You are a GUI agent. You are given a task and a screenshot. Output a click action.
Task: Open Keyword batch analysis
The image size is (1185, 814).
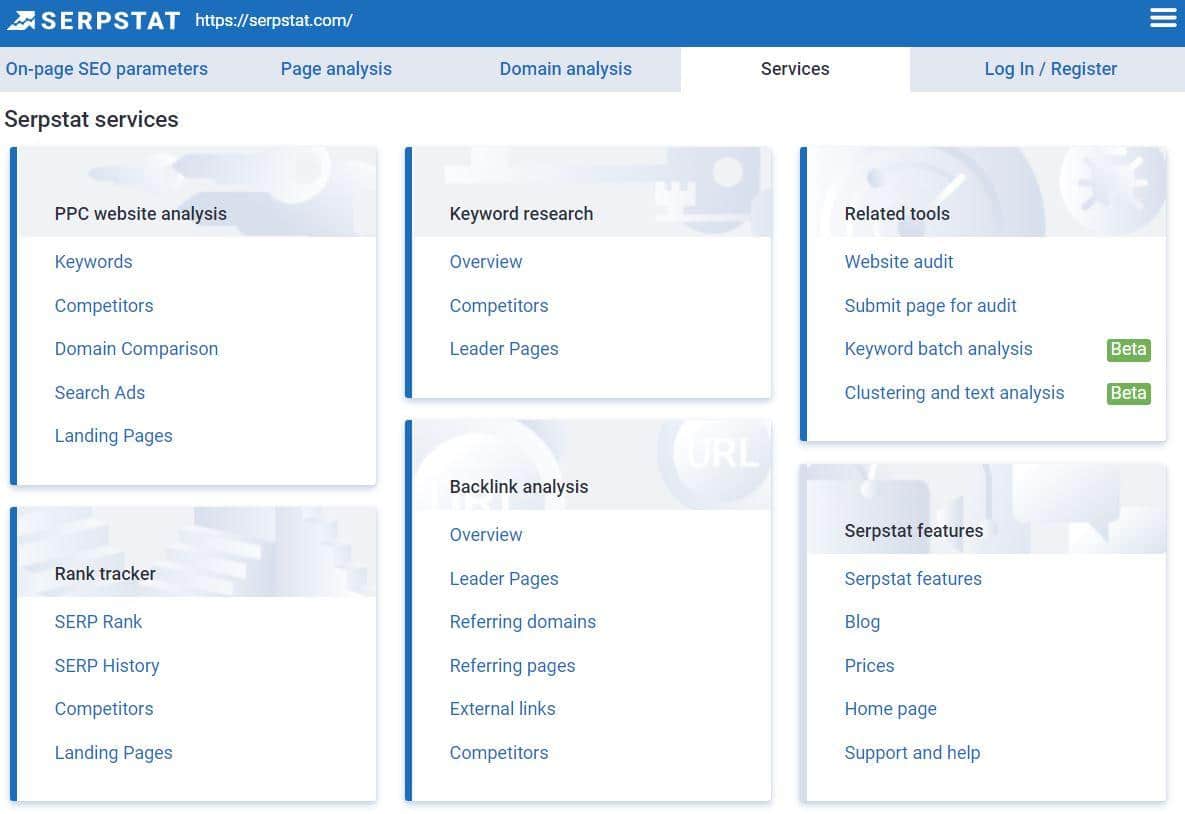(939, 349)
